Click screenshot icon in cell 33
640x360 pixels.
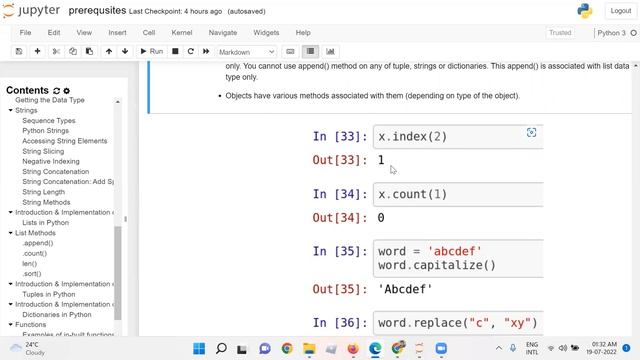click(531, 132)
